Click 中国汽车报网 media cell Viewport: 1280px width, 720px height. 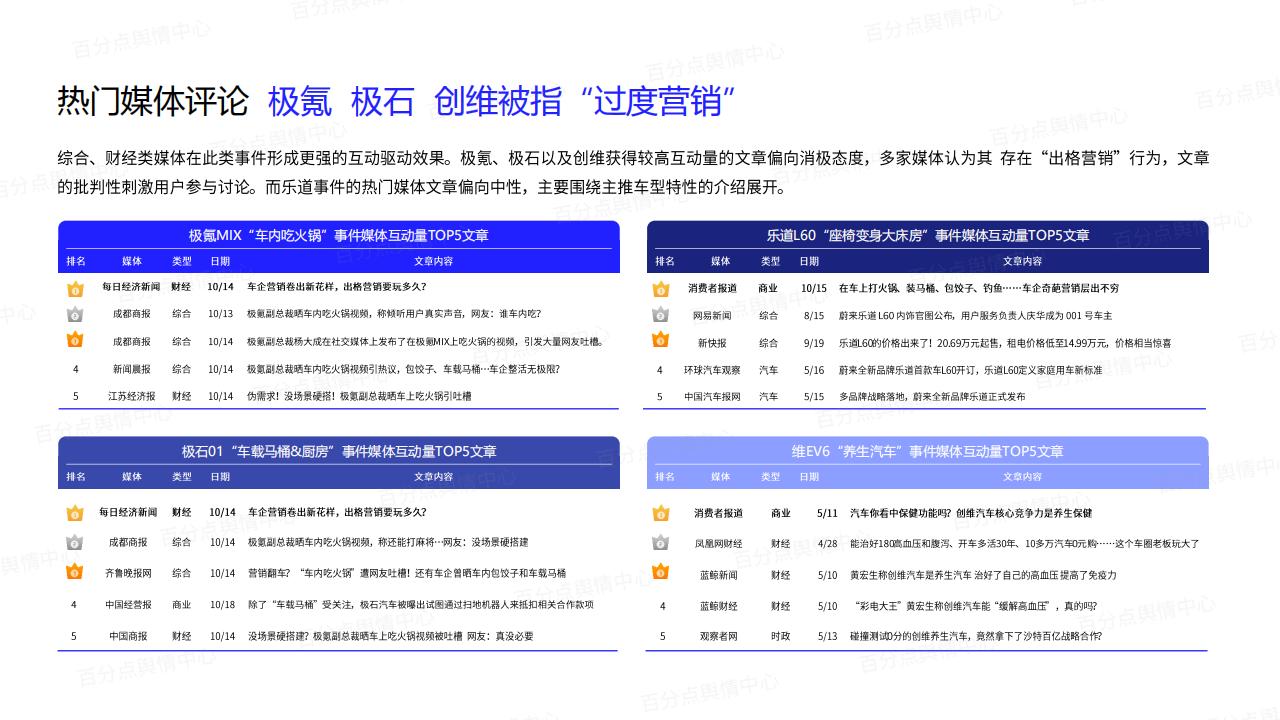coord(712,397)
